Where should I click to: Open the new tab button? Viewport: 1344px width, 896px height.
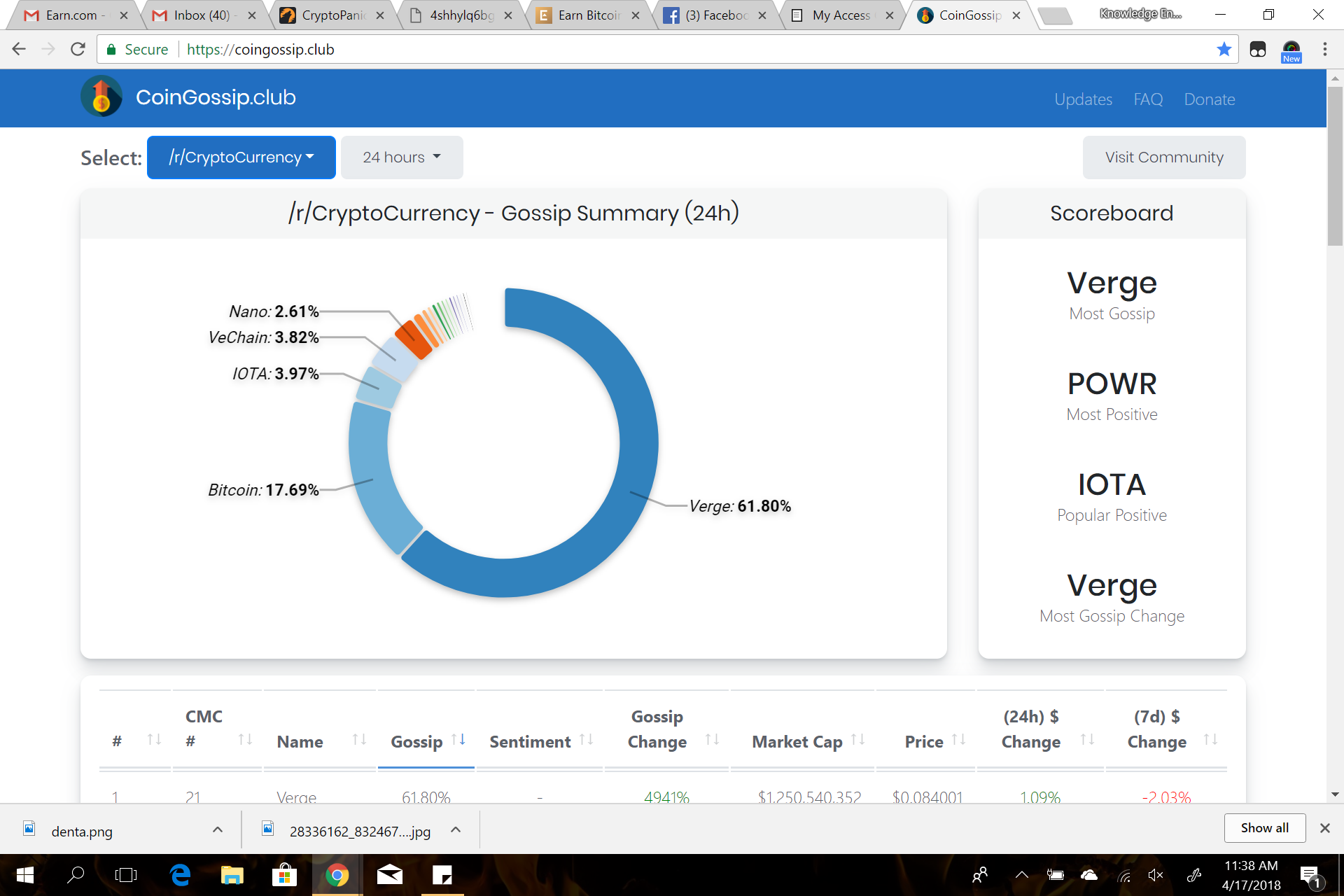1056,15
